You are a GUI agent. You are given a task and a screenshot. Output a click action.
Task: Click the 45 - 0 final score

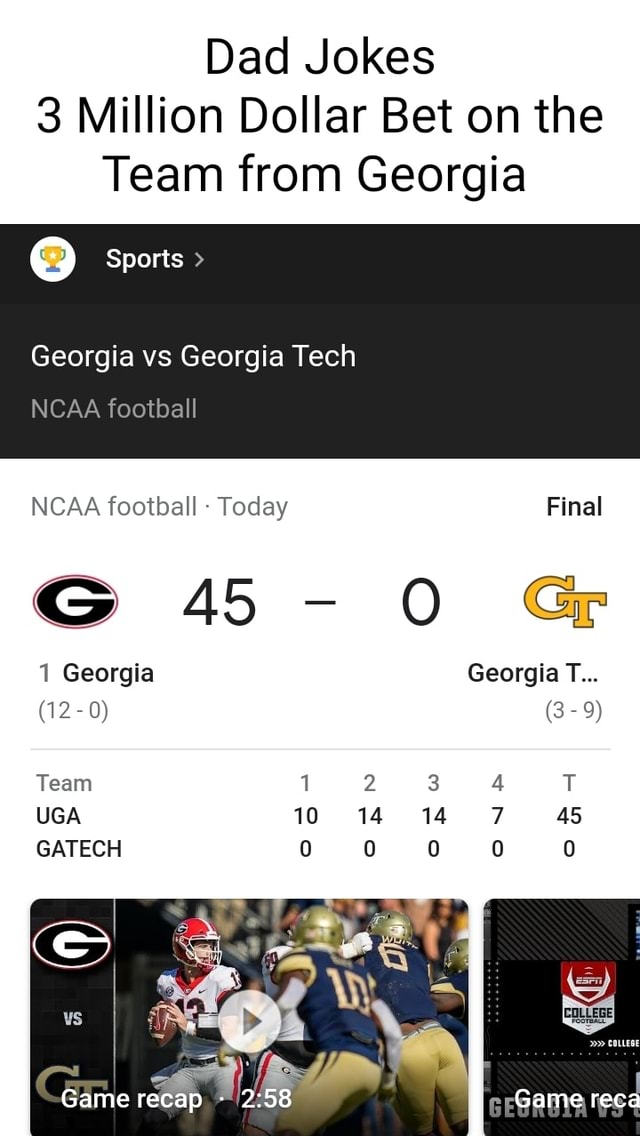(x=311, y=603)
